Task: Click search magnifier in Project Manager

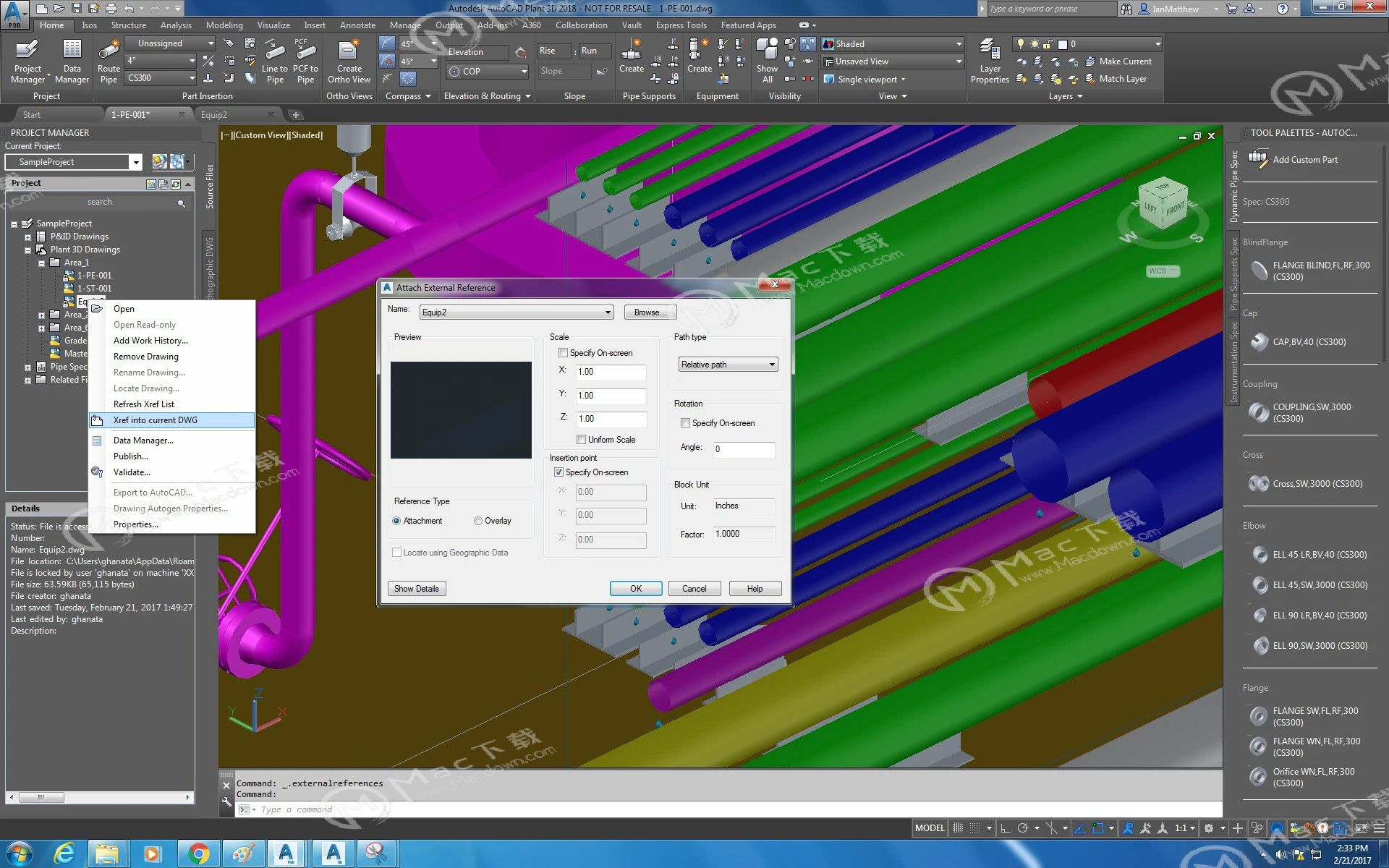Action: [x=182, y=203]
